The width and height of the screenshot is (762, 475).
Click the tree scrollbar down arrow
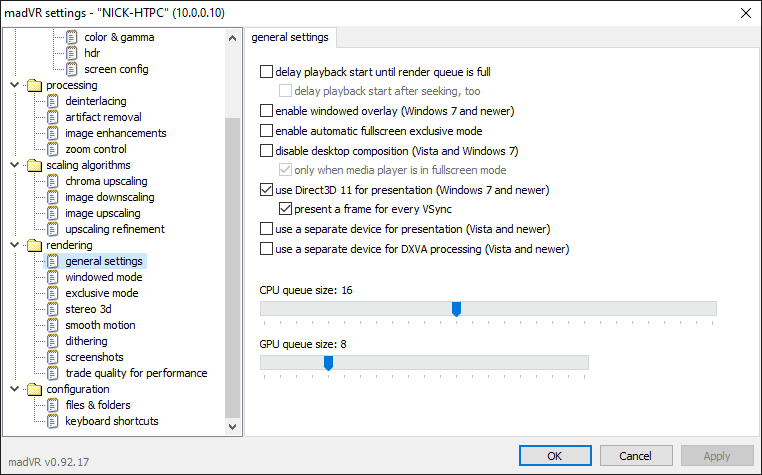pos(233,427)
